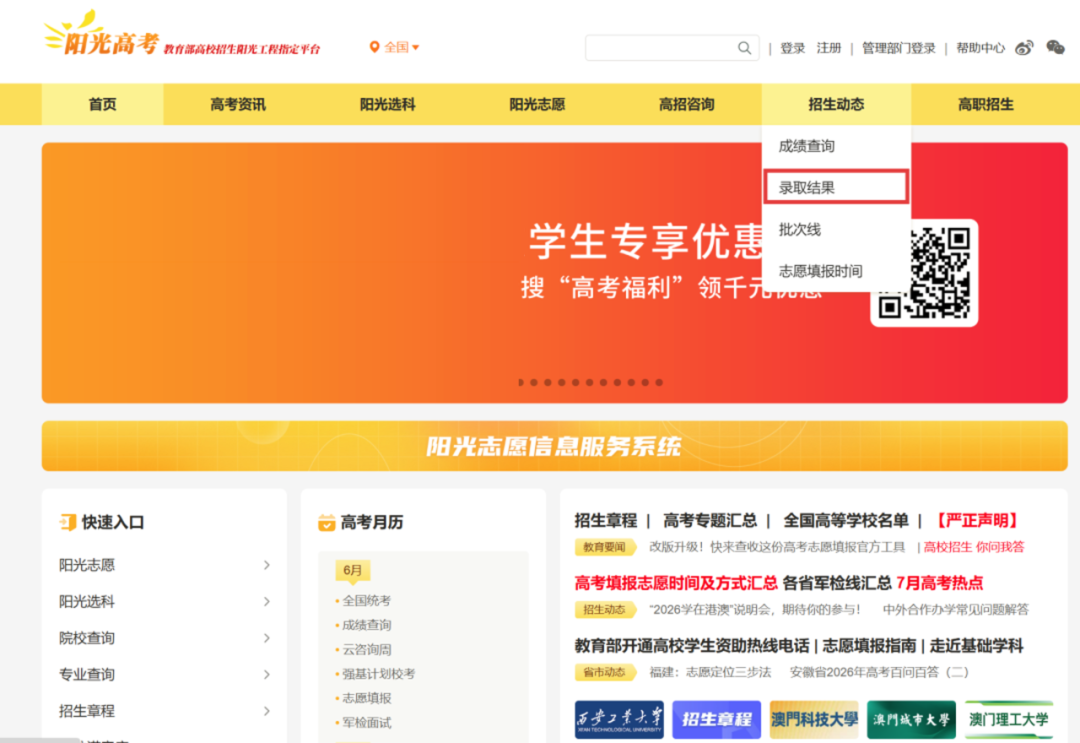Click 志愿填报 calendar entry
This screenshot has width=1080, height=743.
(366, 698)
